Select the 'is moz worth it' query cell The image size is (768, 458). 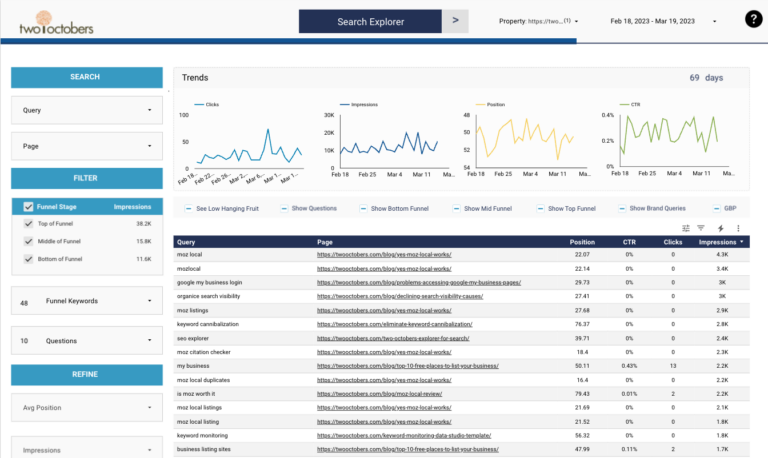[x=196, y=394]
